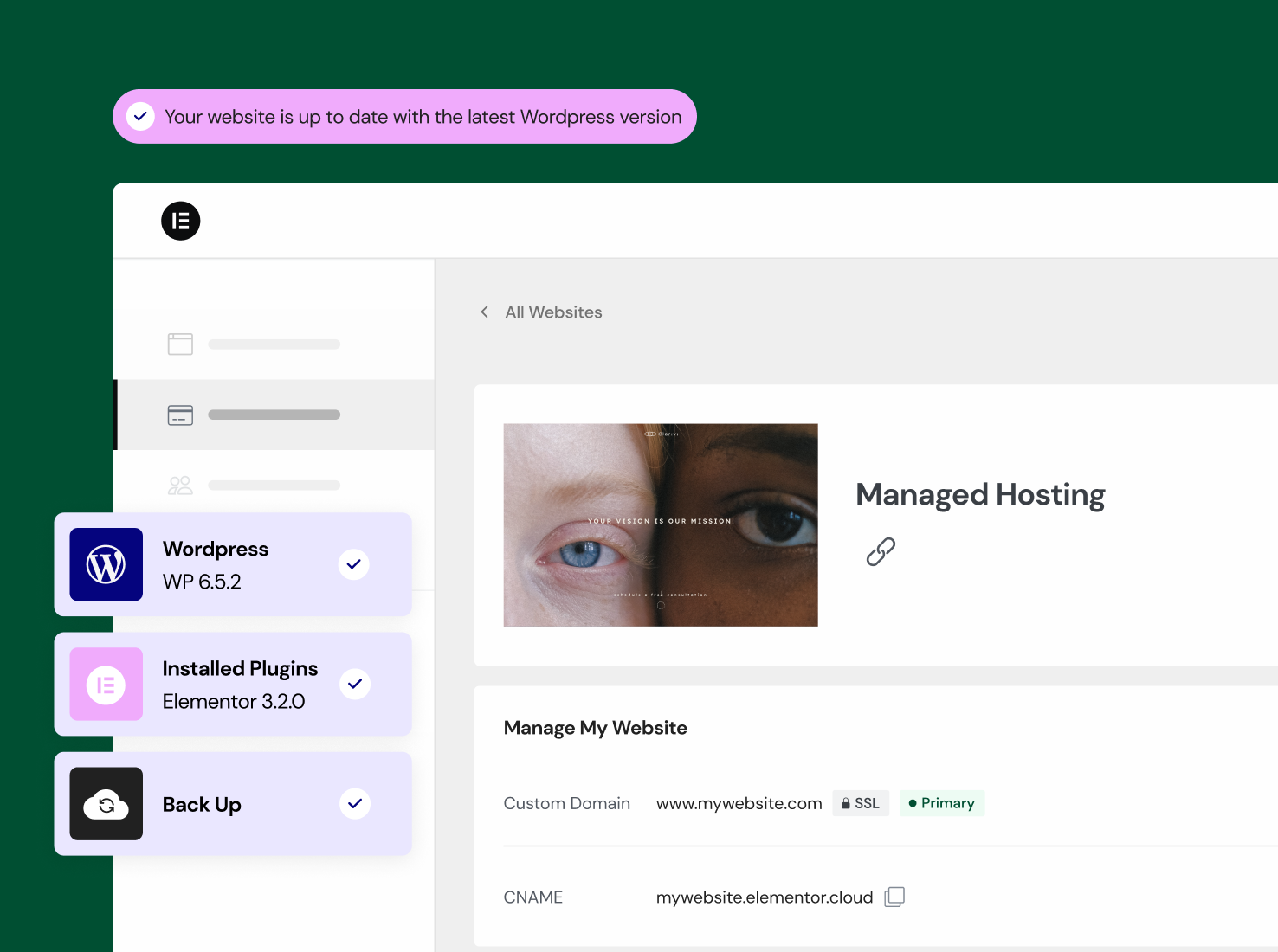Image resolution: width=1278 pixels, height=952 pixels.
Task: Toggle the Installed Plugins checkmark
Action: point(354,684)
